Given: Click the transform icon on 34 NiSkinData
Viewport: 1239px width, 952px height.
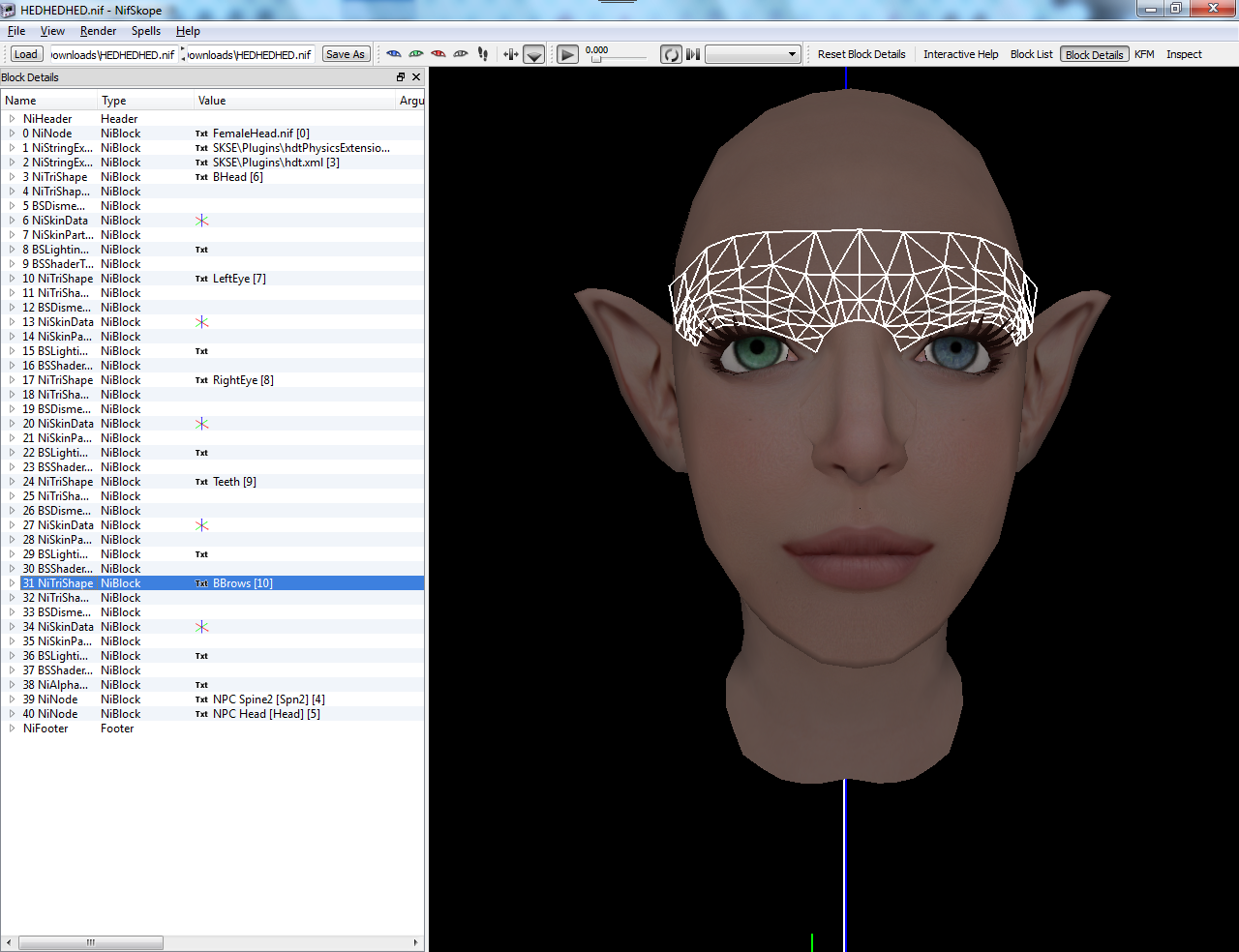Looking at the screenshot, I should click(201, 627).
